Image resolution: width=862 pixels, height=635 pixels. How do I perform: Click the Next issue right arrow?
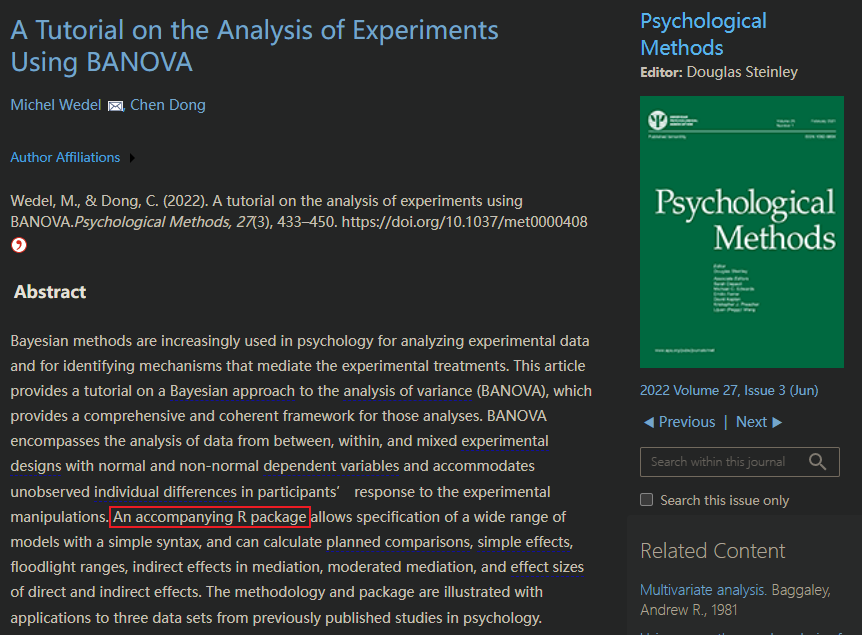point(777,422)
